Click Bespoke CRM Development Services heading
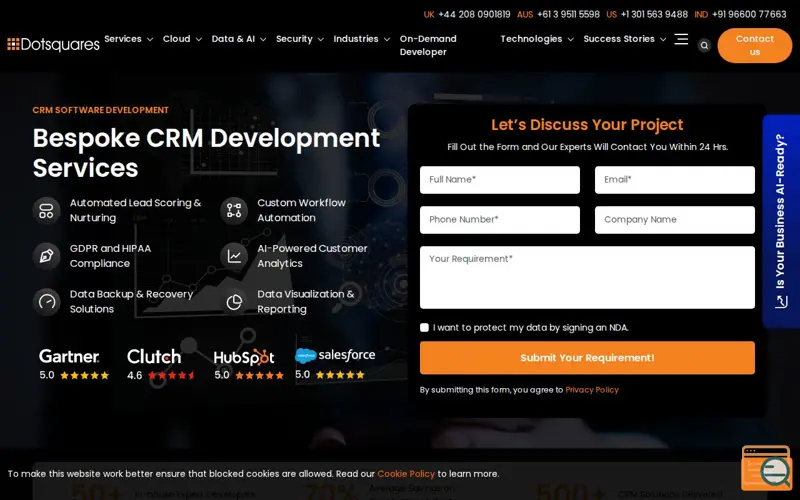The width and height of the screenshot is (800, 500). (206, 153)
